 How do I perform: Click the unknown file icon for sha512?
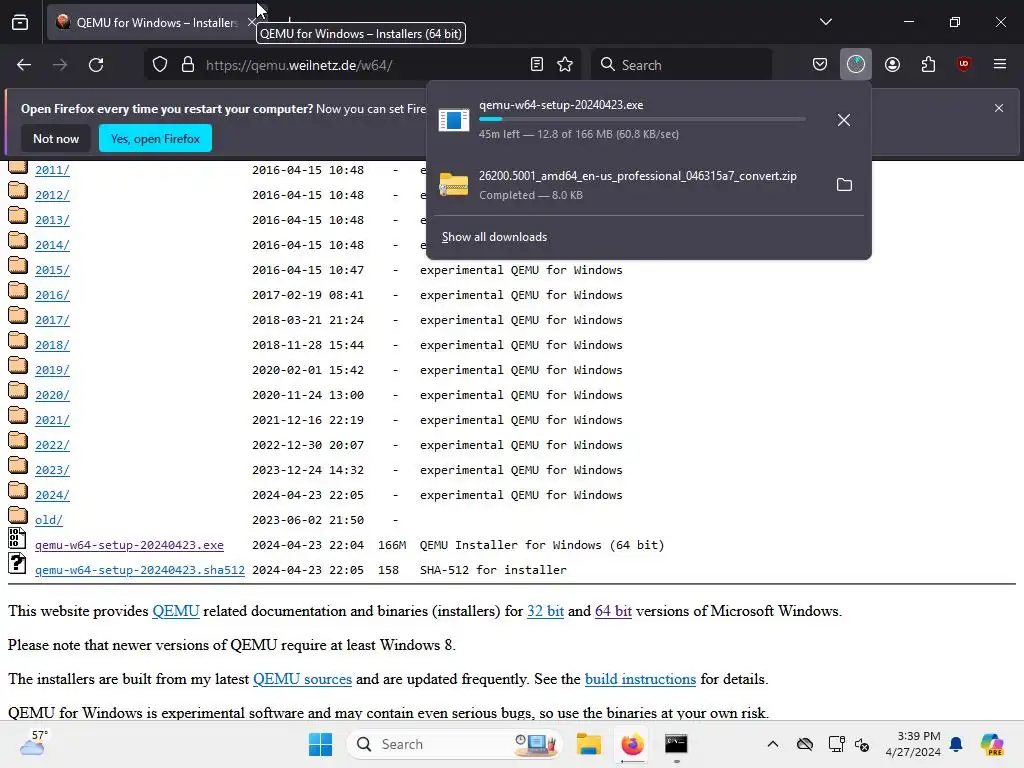tap(17, 564)
